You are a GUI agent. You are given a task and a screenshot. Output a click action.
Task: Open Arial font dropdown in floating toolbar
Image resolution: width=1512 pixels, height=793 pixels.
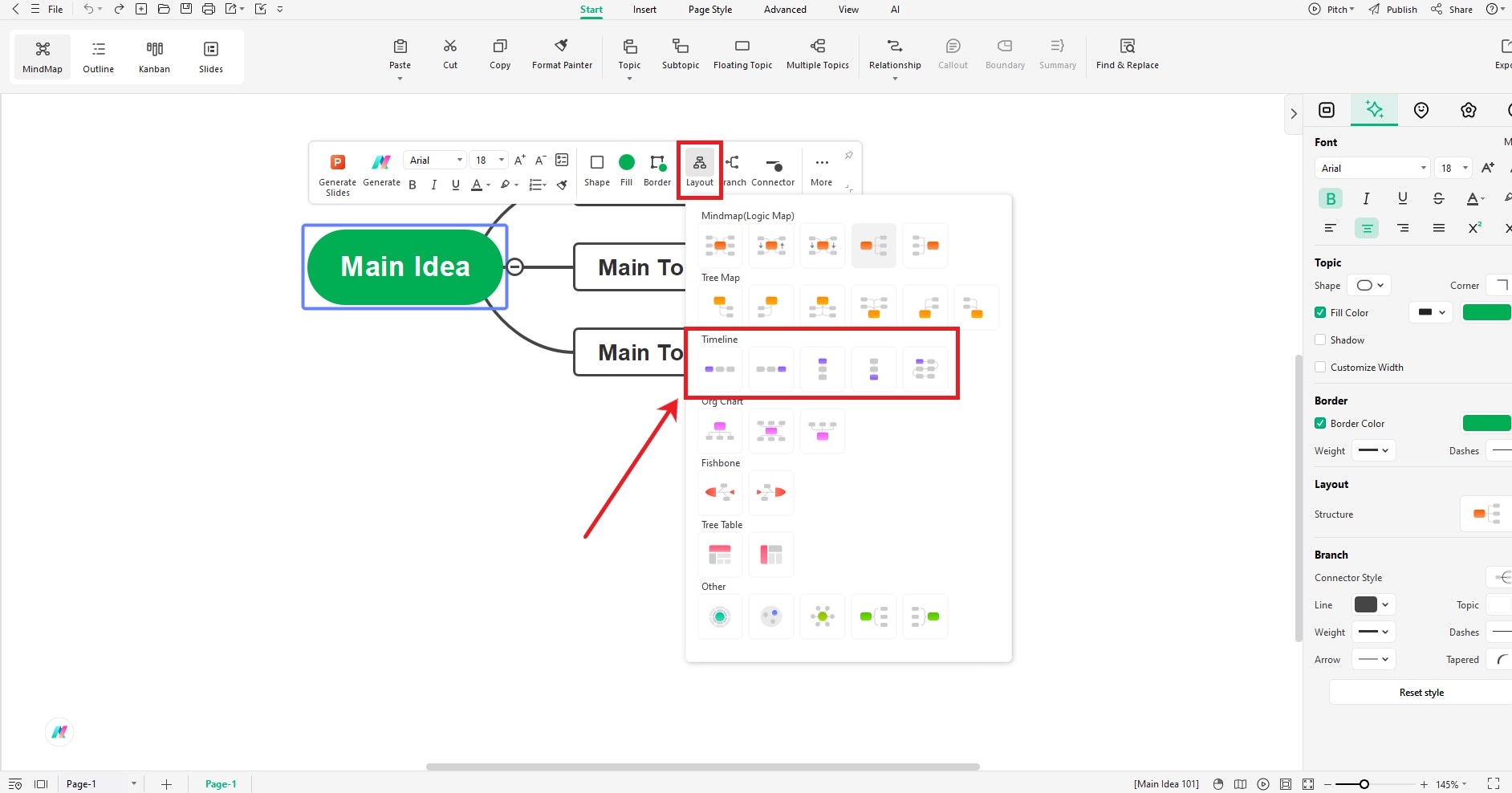coord(434,160)
